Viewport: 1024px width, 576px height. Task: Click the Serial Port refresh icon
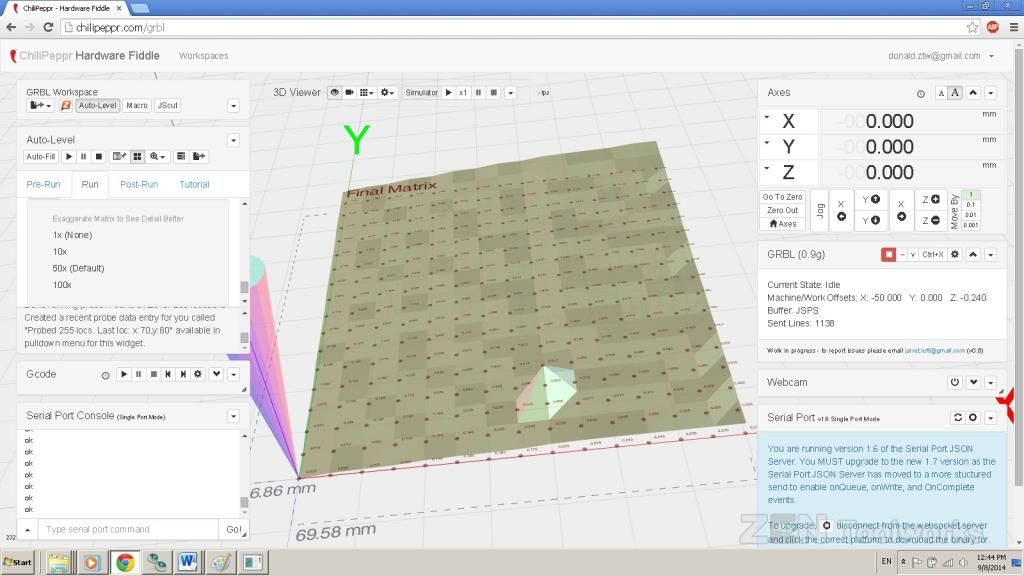pos(958,417)
